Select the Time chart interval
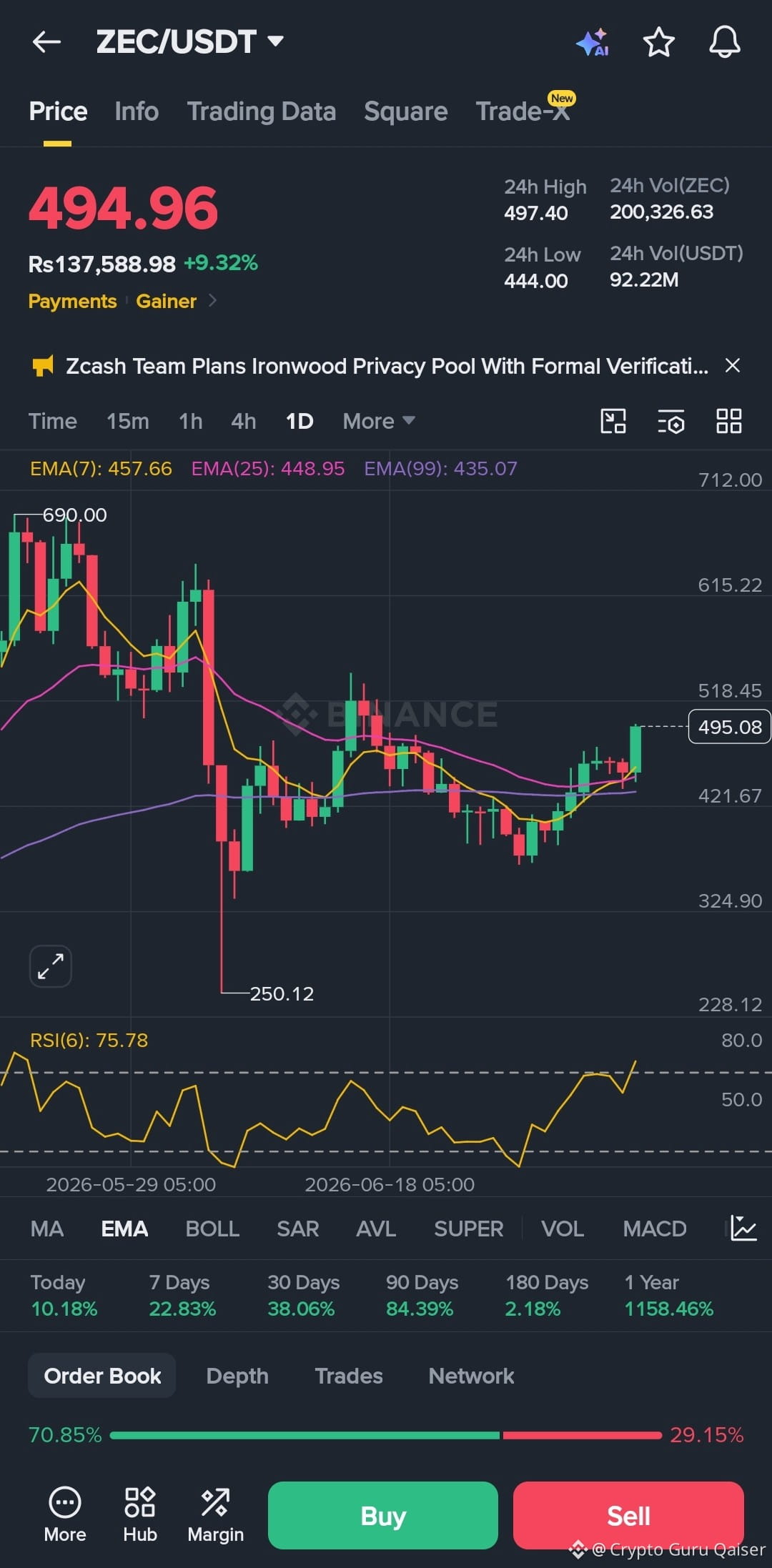 click(53, 421)
